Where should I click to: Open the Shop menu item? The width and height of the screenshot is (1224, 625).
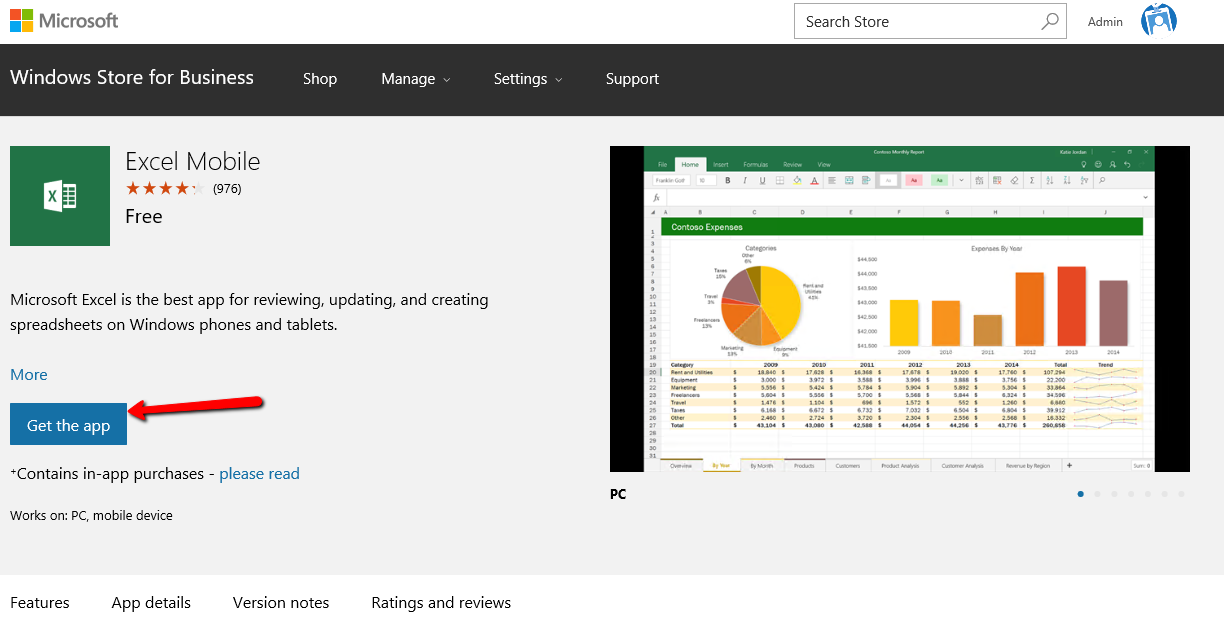point(320,79)
